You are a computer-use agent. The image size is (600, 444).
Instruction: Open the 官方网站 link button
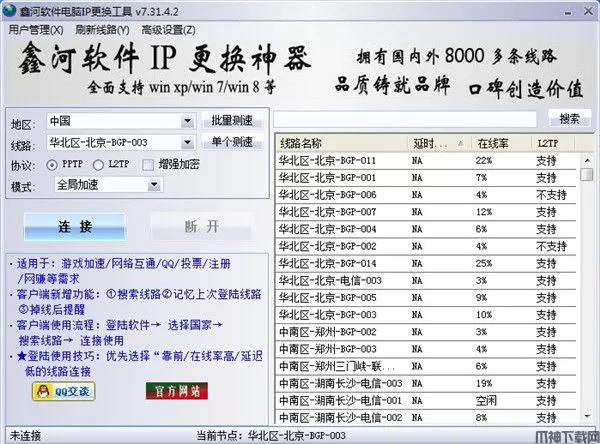tap(177, 391)
